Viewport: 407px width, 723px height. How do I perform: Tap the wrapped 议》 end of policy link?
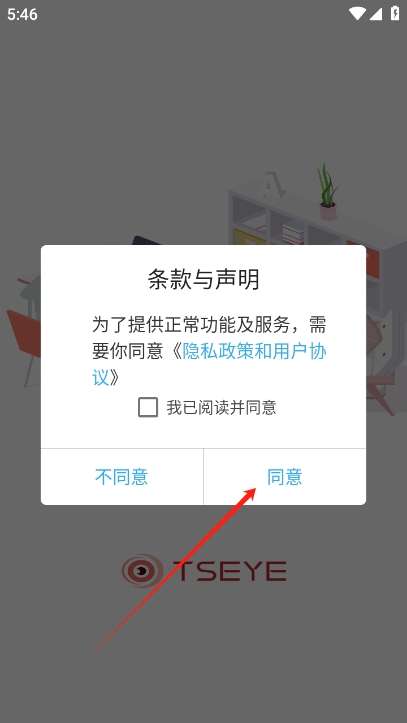[106, 378]
